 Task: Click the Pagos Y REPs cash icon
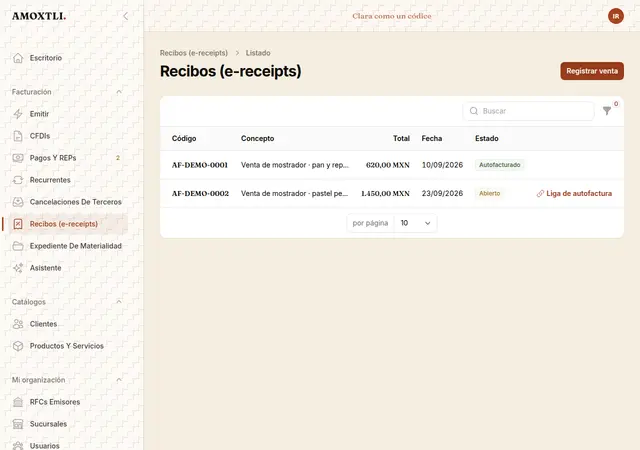tap(18, 158)
